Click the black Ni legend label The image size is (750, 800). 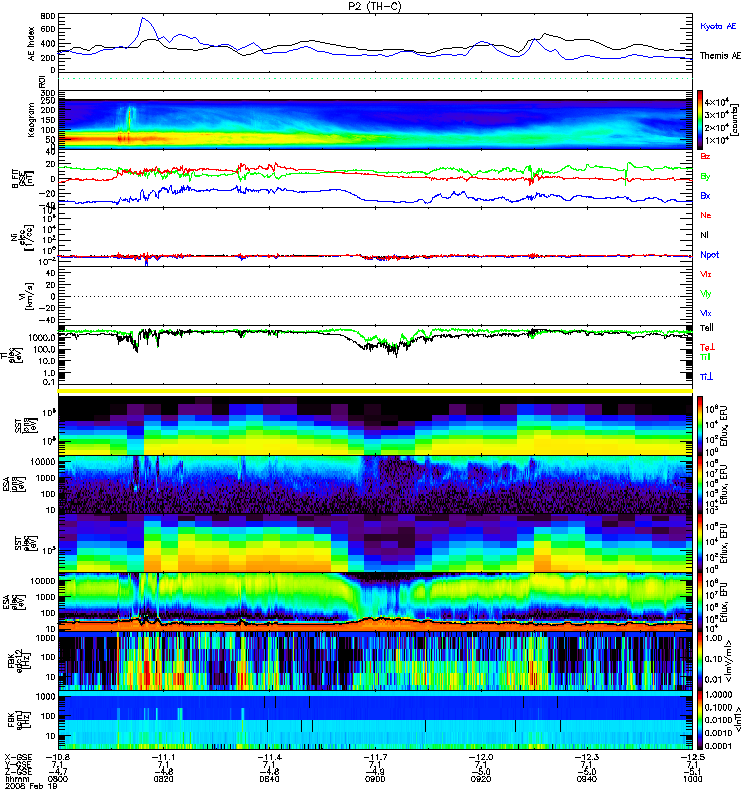click(704, 235)
